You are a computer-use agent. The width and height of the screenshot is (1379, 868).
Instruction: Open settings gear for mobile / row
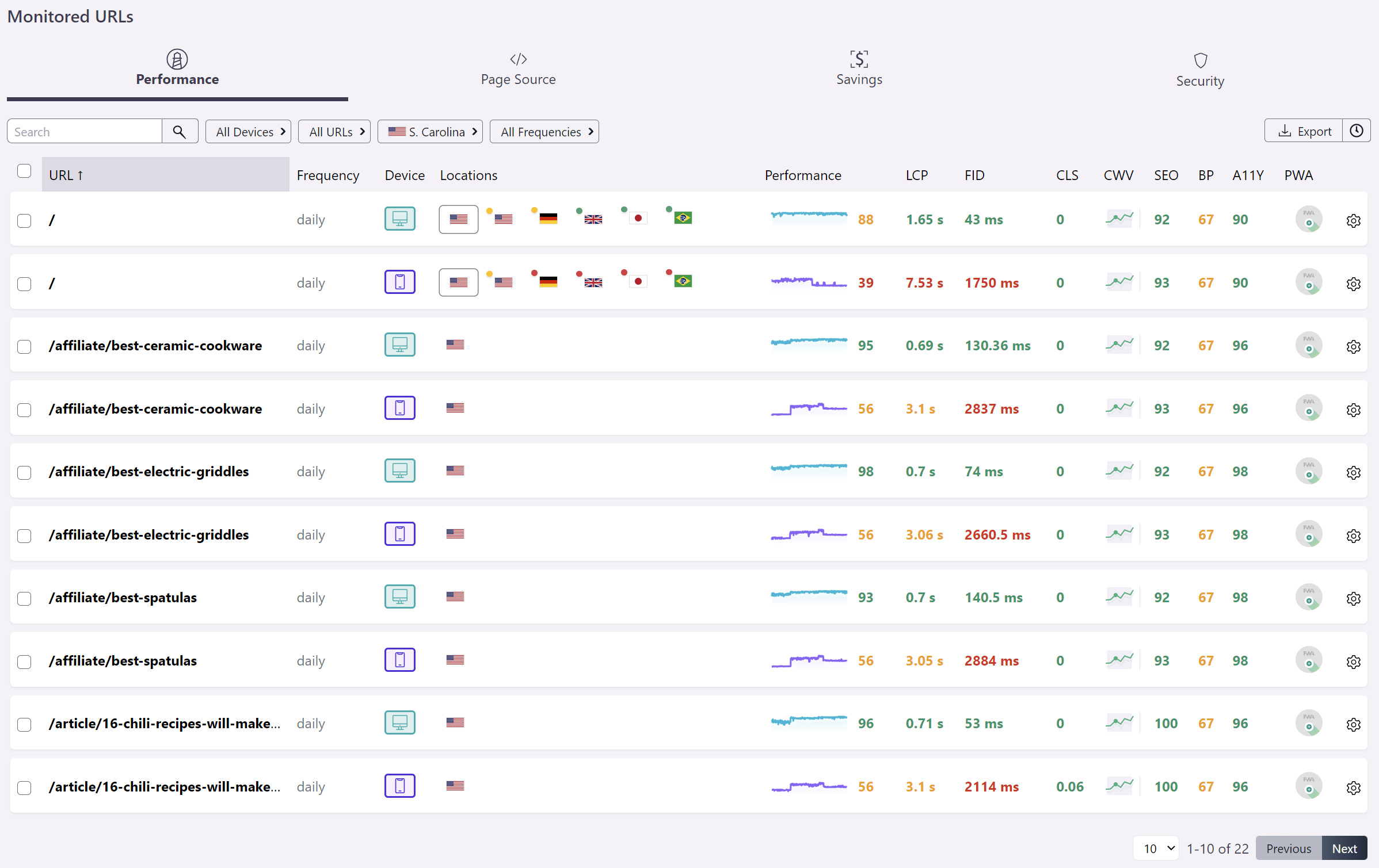pyautogui.click(x=1353, y=284)
